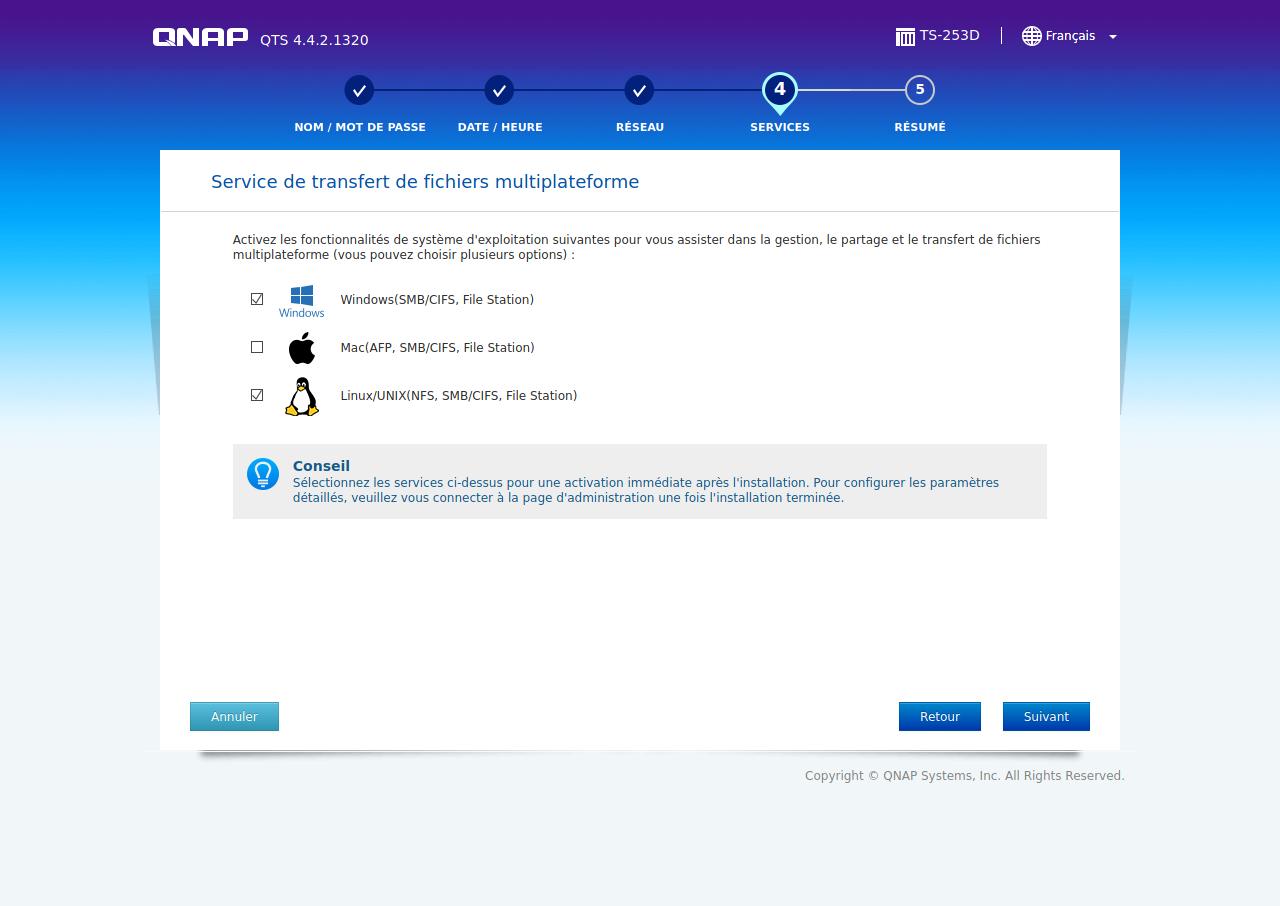
Task: Go to Date / Heure step
Action: click(x=499, y=91)
